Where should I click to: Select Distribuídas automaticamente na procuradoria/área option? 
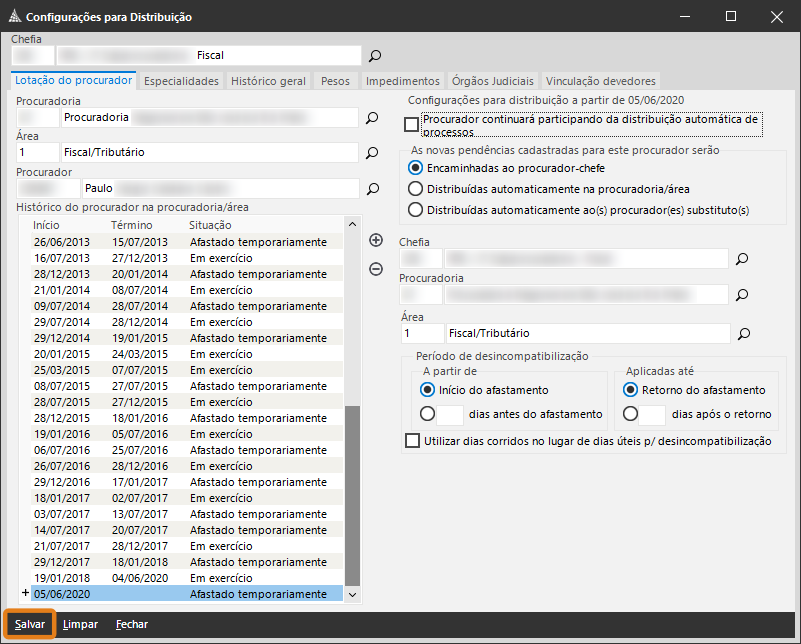coord(416,188)
